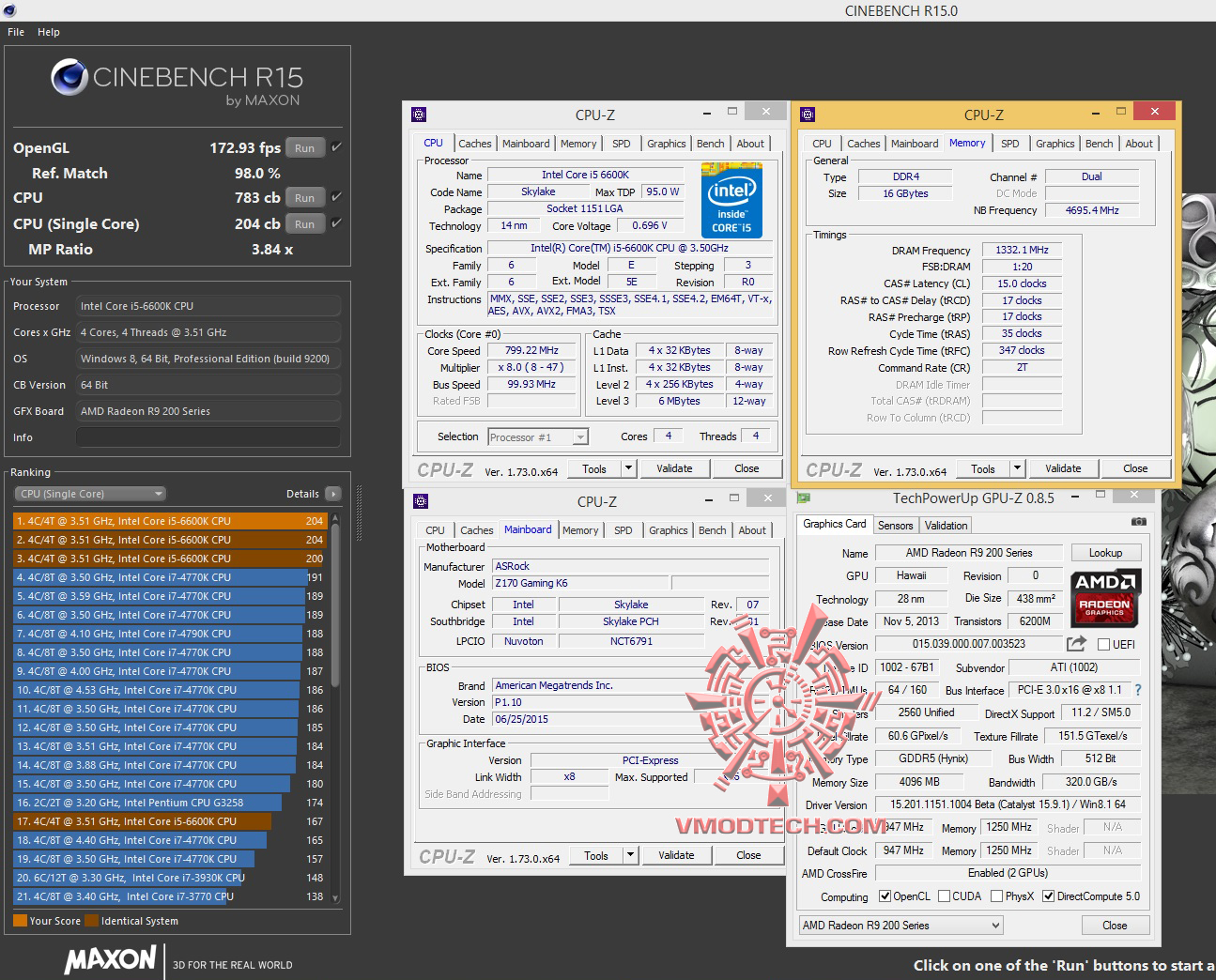Click the GPU-Z Memory Size value 4096 MB
The image size is (1216, 980).
pos(918,782)
